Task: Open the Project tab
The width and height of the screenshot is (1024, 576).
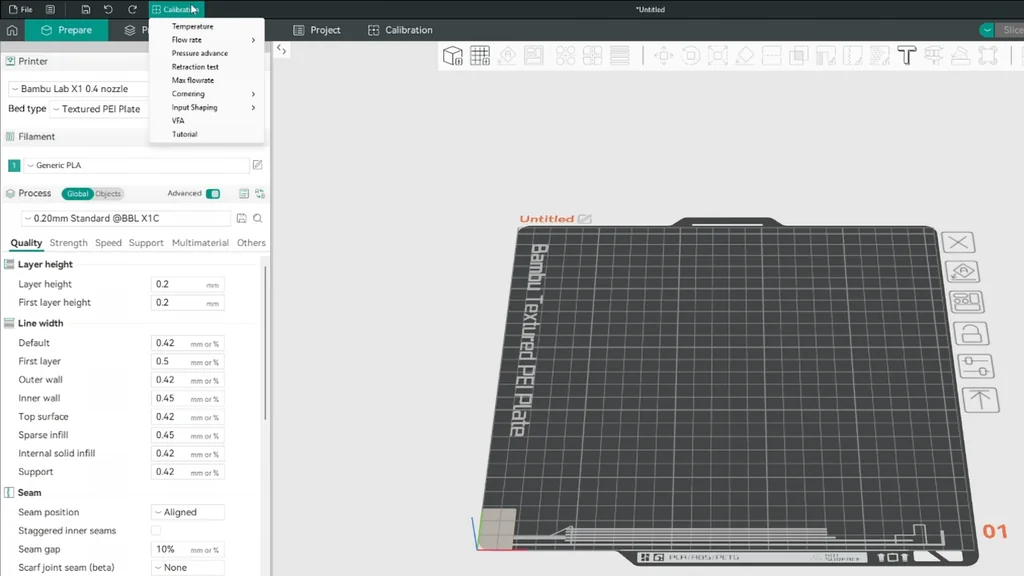Action: point(317,30)
